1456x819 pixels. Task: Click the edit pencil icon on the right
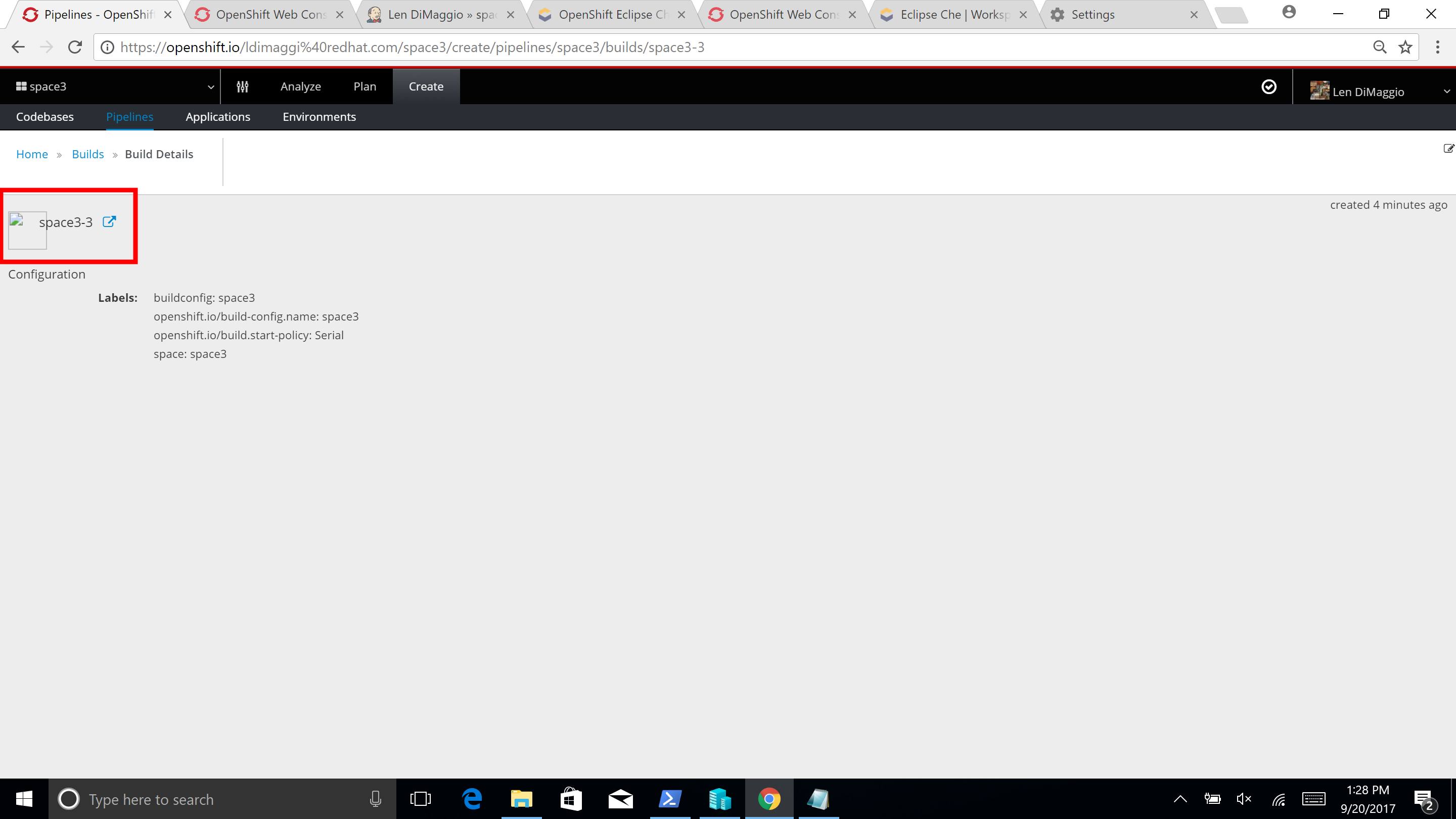(1448, 148)
